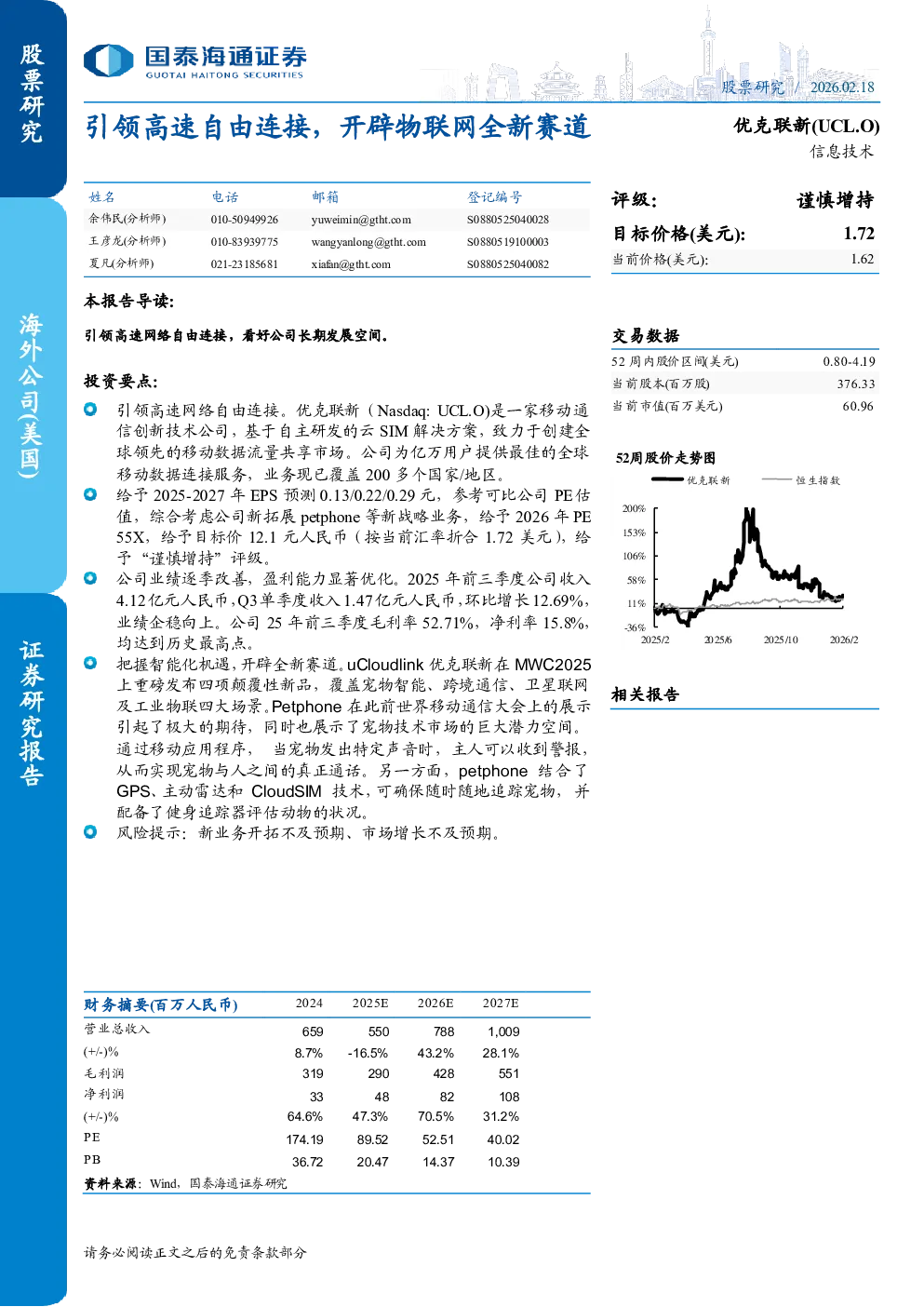This screenshot has width=924, height=1307.
Task: Click sidebar label 海外公司(美国)
Action: (x=31, y=395)
